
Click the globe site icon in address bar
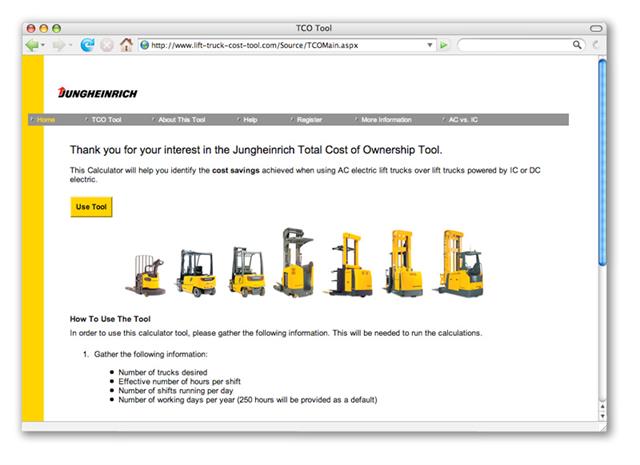tap(144, 45)
